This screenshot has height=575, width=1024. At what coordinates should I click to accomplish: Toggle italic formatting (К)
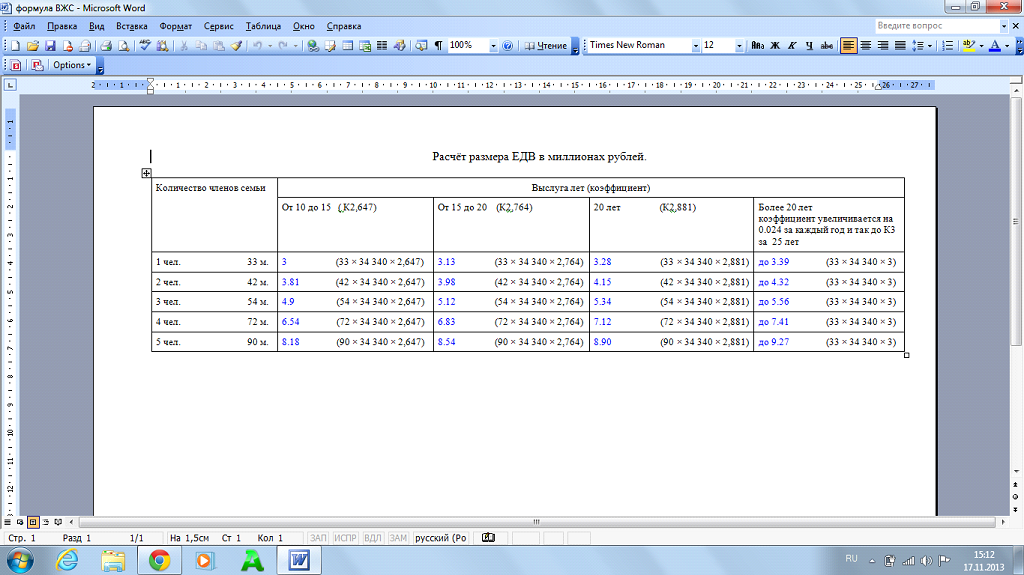[x=793, y=46]
